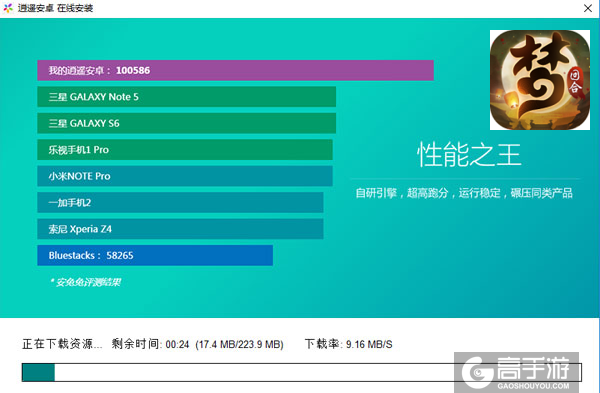Select the 三星 GALAXY S6 bar

click(x=186, y=123)
